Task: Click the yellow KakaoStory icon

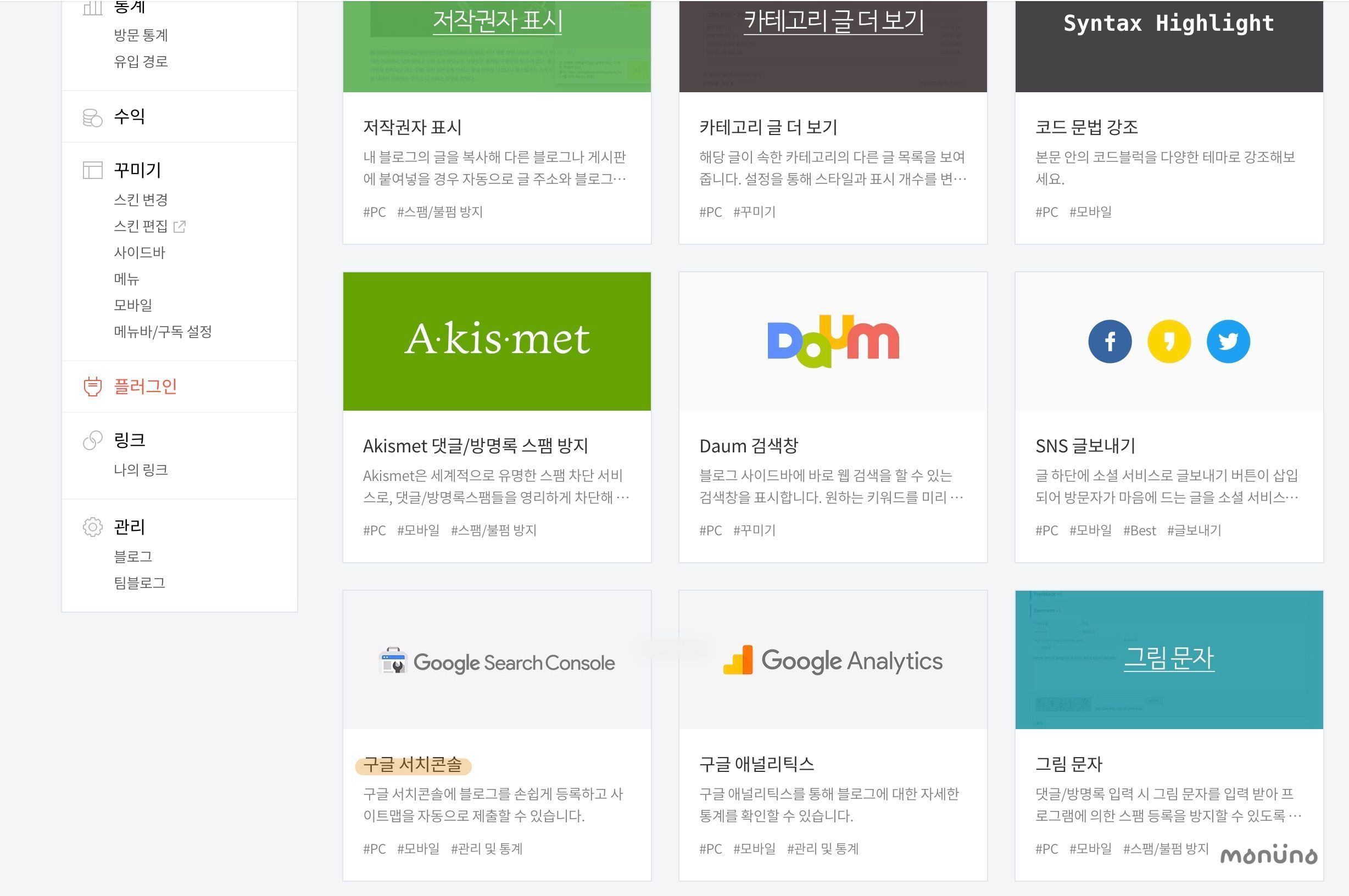Action: pyautogui.click(x=1169, y=341)
